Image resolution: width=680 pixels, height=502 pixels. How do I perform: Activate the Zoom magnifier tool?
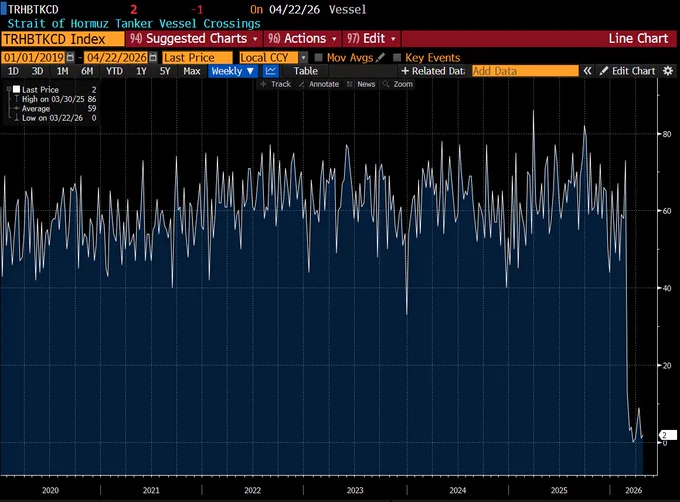pyautogui.click(x=398, y=84)
